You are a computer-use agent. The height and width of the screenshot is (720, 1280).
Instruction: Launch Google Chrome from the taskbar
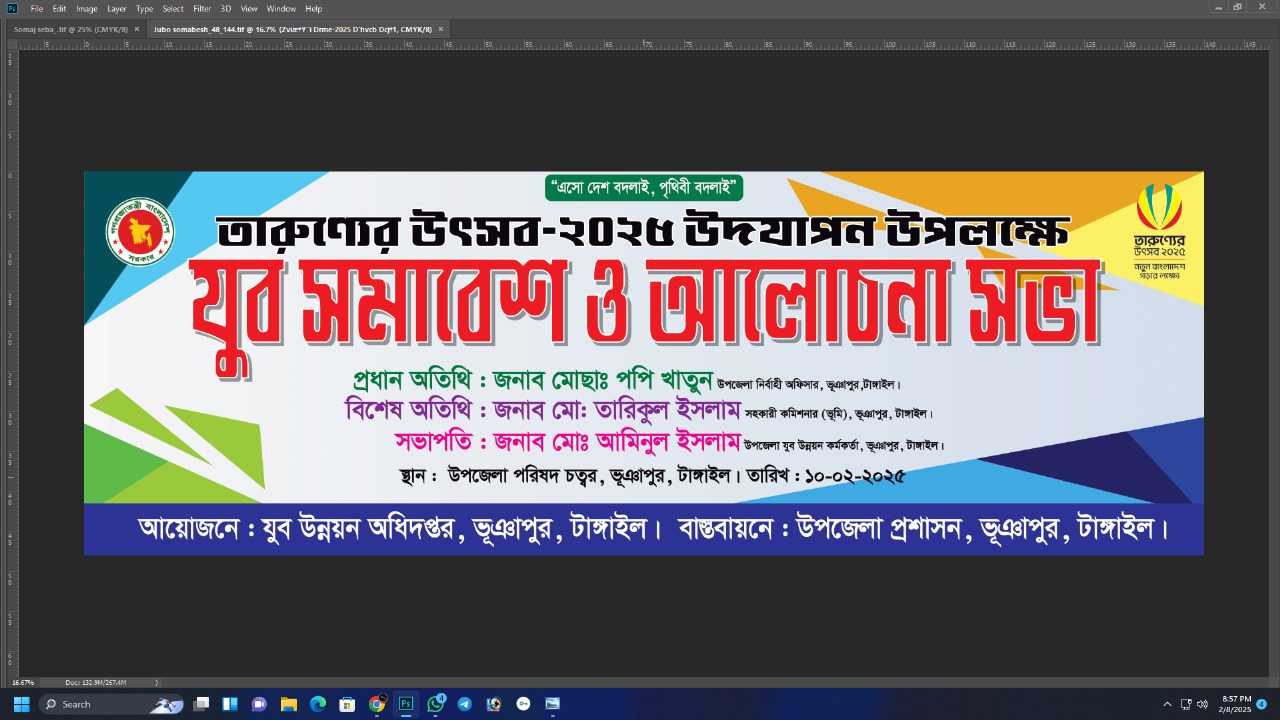pyautogui.click(x=377, y=705)
